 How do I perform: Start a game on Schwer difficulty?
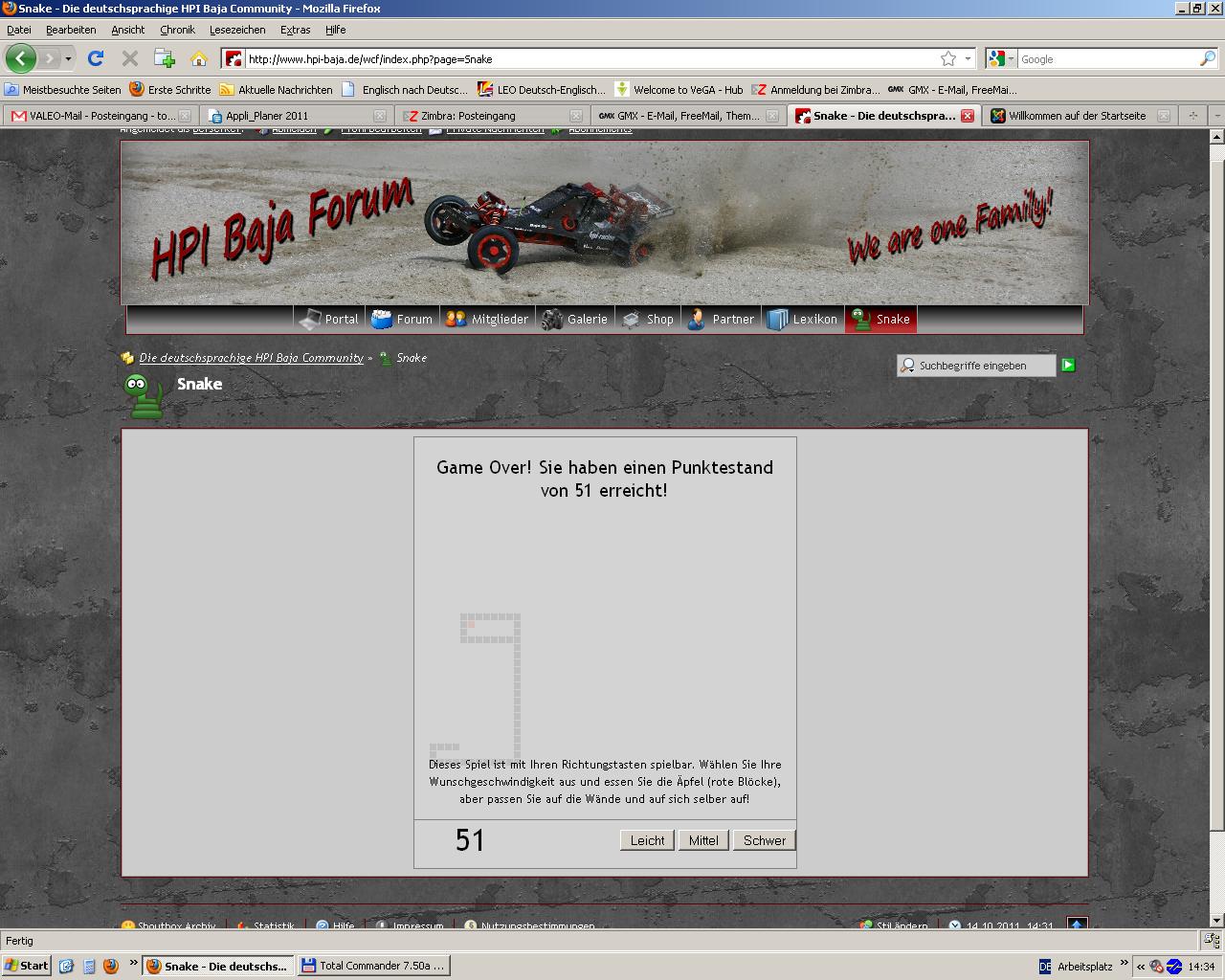click(765, 840)
